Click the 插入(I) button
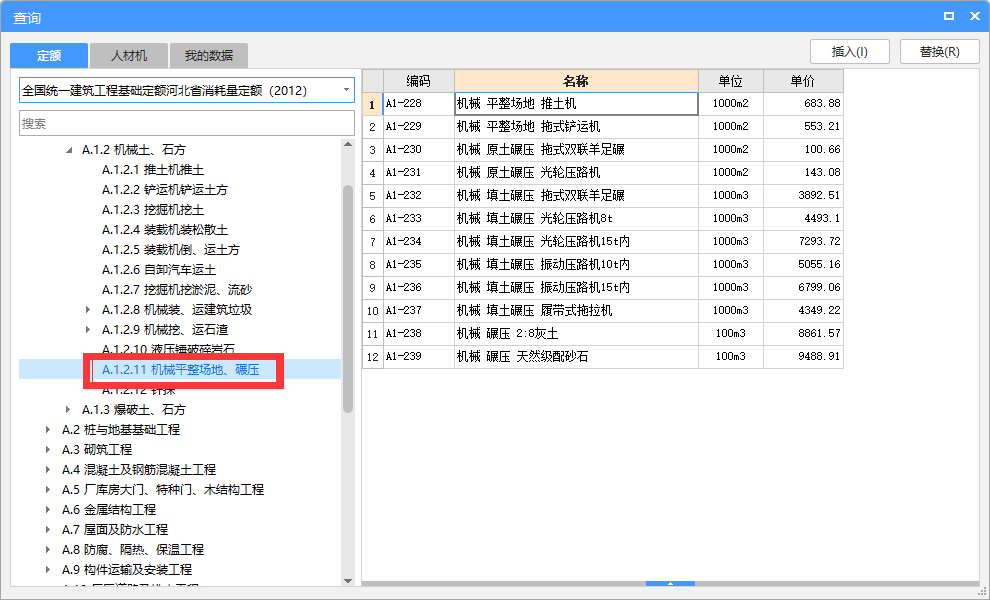Screen dimensions: 990x600 click(850, 52)
